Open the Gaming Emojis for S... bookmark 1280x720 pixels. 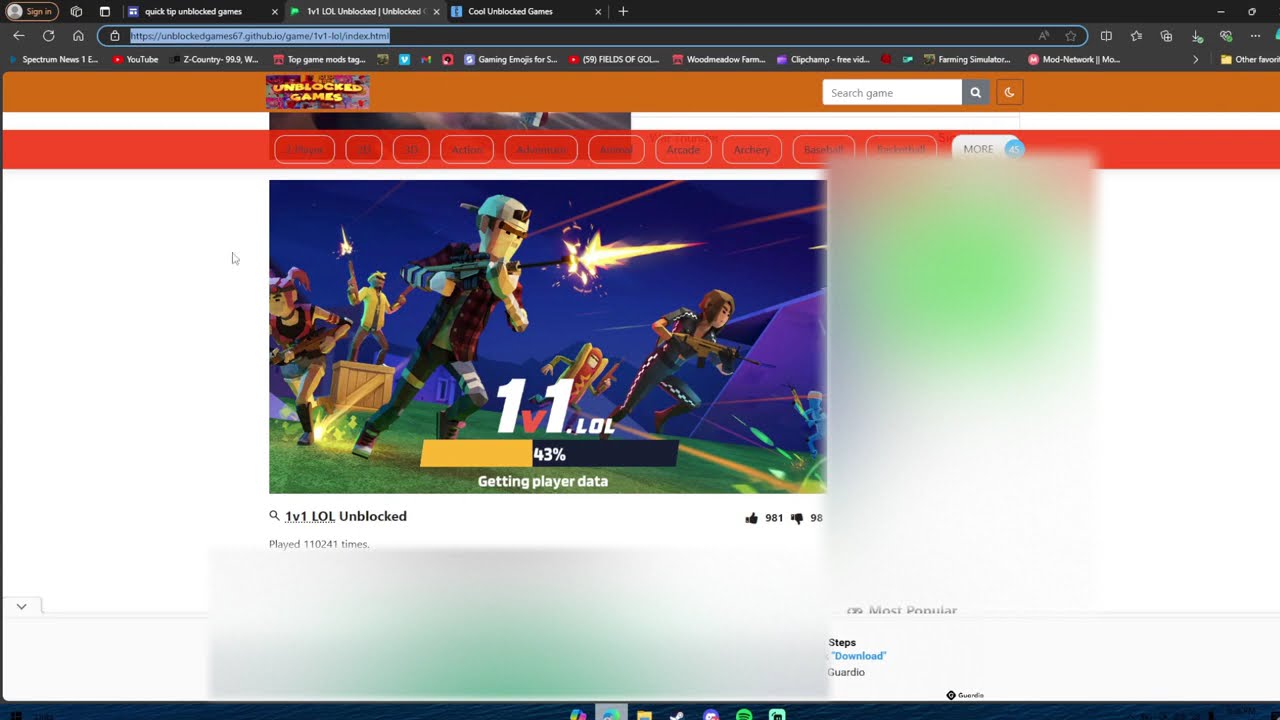click(x=511, y=59)
